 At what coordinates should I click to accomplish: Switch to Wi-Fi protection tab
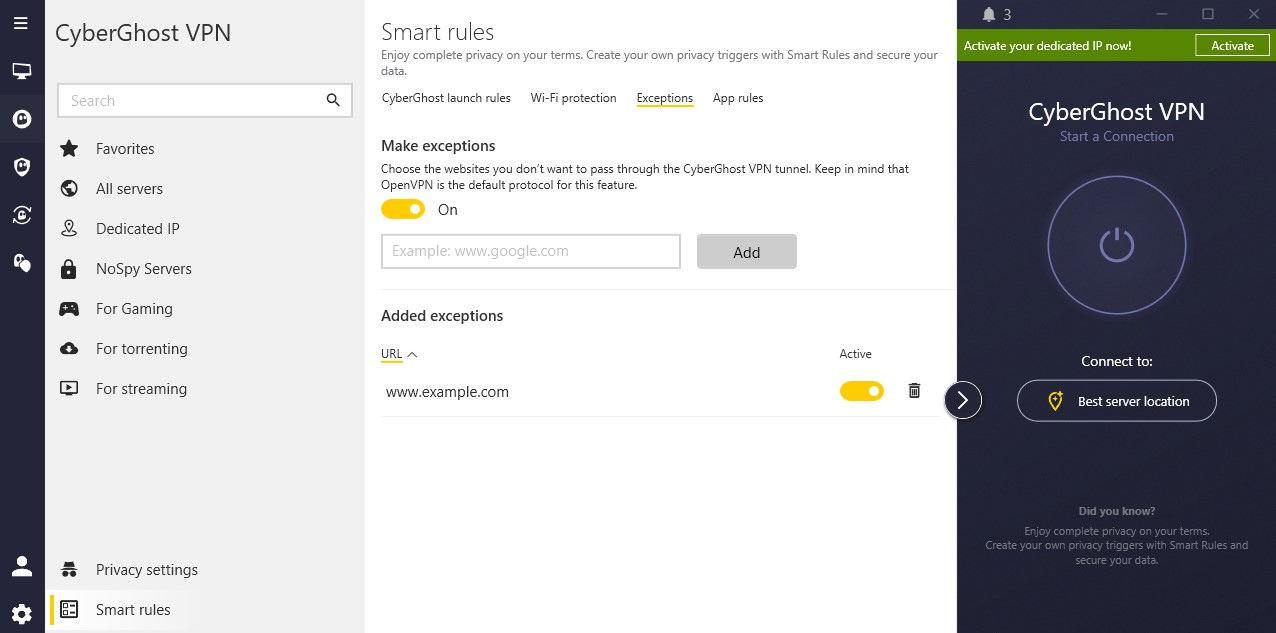574,98
